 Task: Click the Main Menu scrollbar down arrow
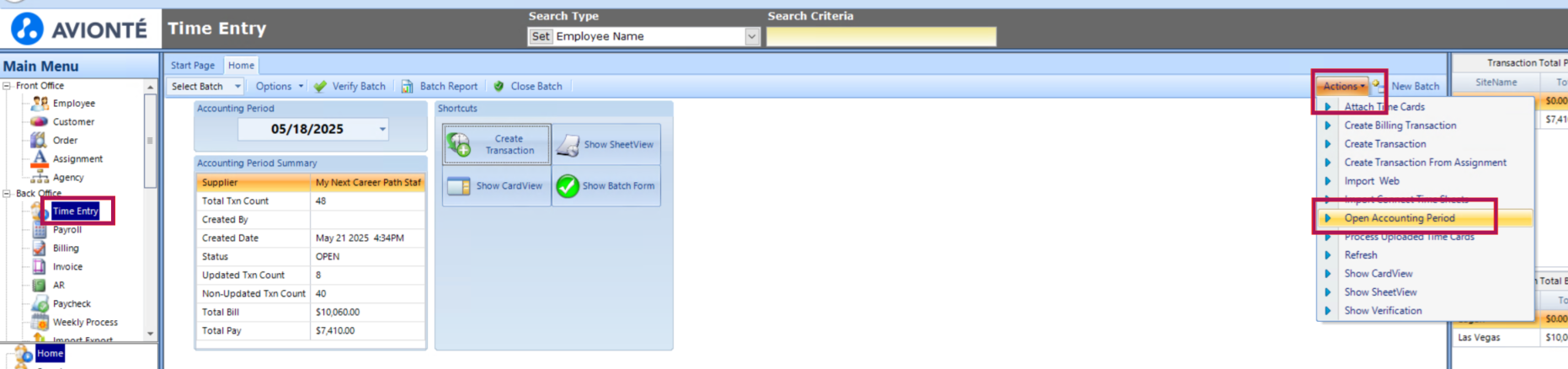(150, 334)
